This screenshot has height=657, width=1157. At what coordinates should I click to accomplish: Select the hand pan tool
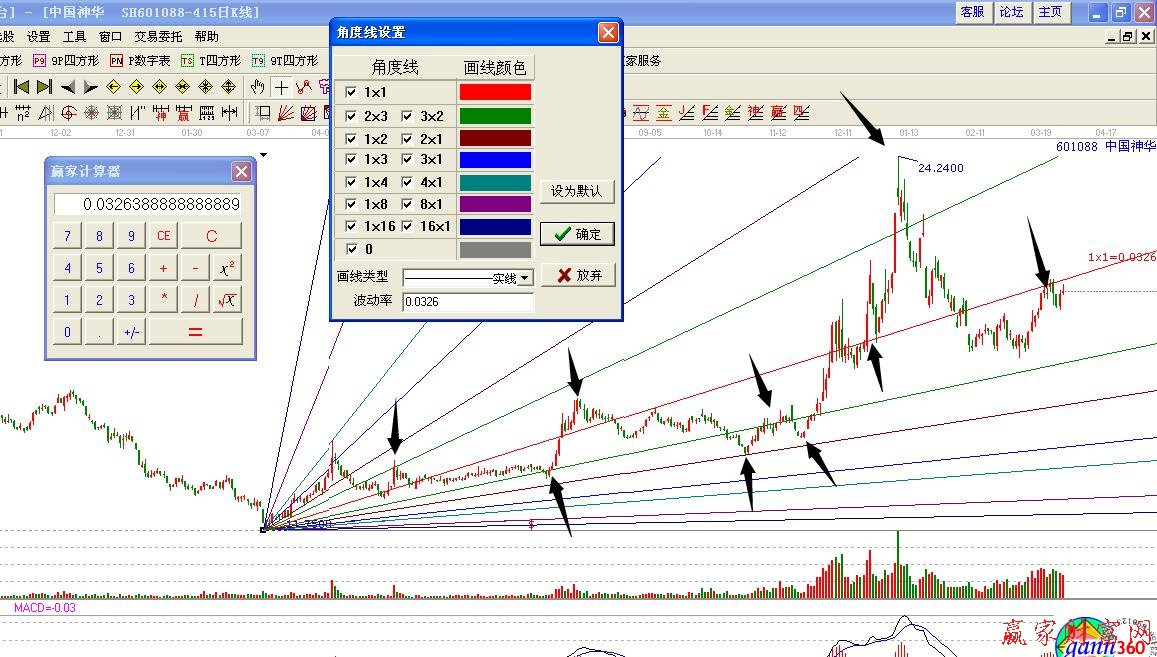[258, 87]
